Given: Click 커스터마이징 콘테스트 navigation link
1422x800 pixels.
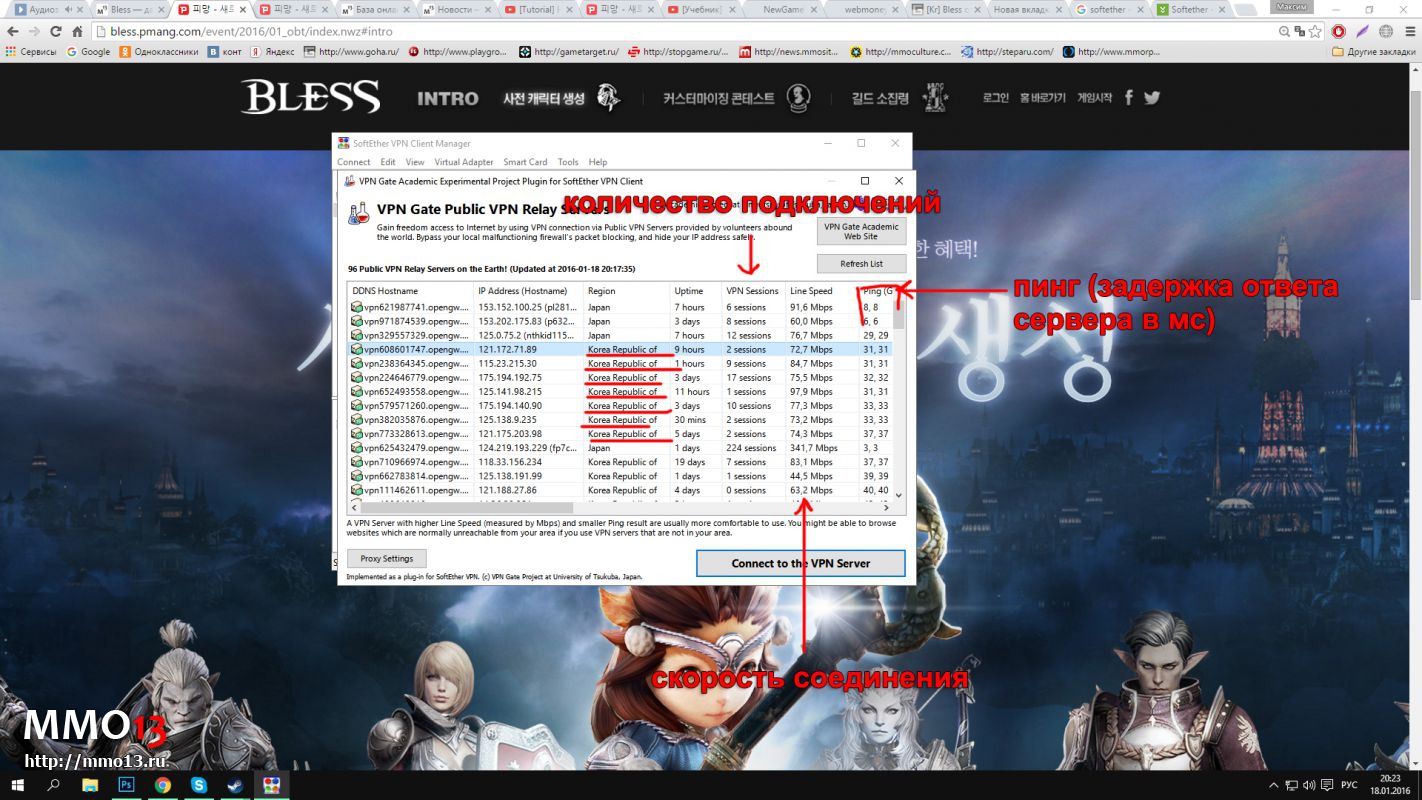Looking at the screenshot, I should point(718,98).
